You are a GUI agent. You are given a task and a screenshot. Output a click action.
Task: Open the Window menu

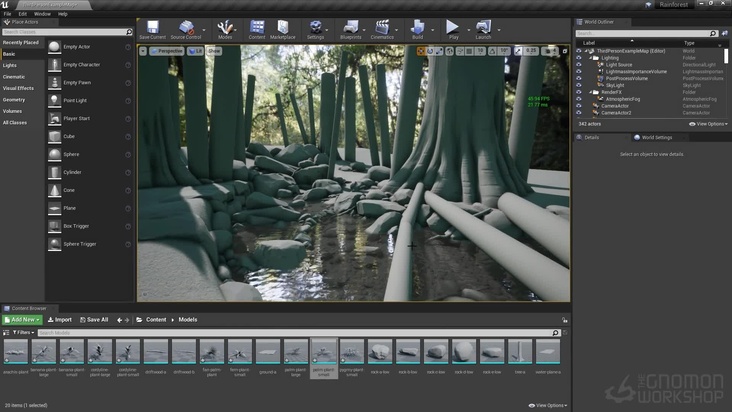(42, 14)
